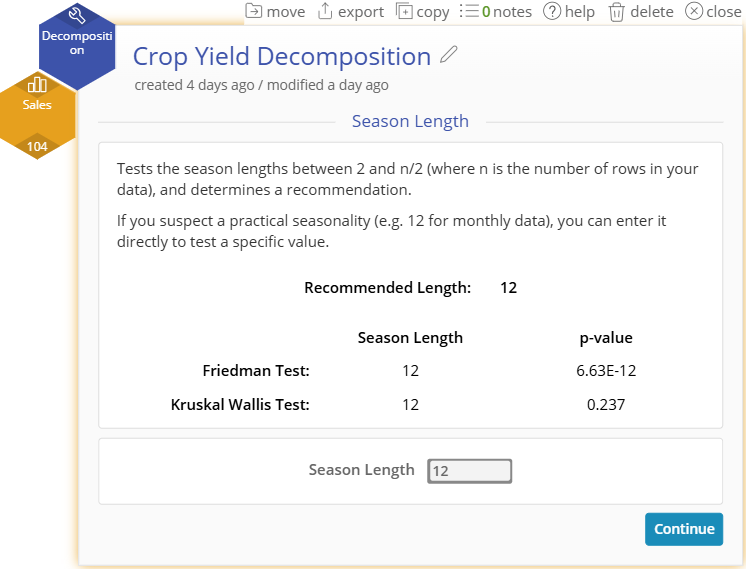Click the move icon in toolbar
Screen dimensions: 746x569
point(253,11)
